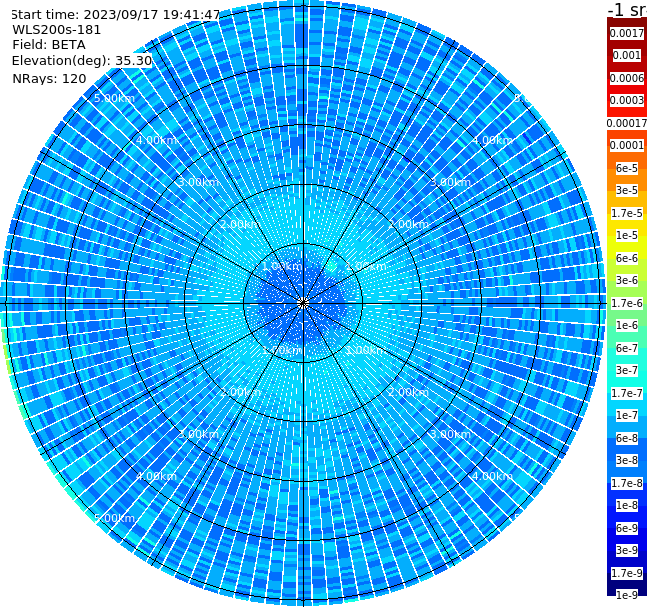The width and height of the screenshot is (647, 607).
Task: Select the 3e-8 colorbar label
Action: pyautogui.click(x=626, y=460)
